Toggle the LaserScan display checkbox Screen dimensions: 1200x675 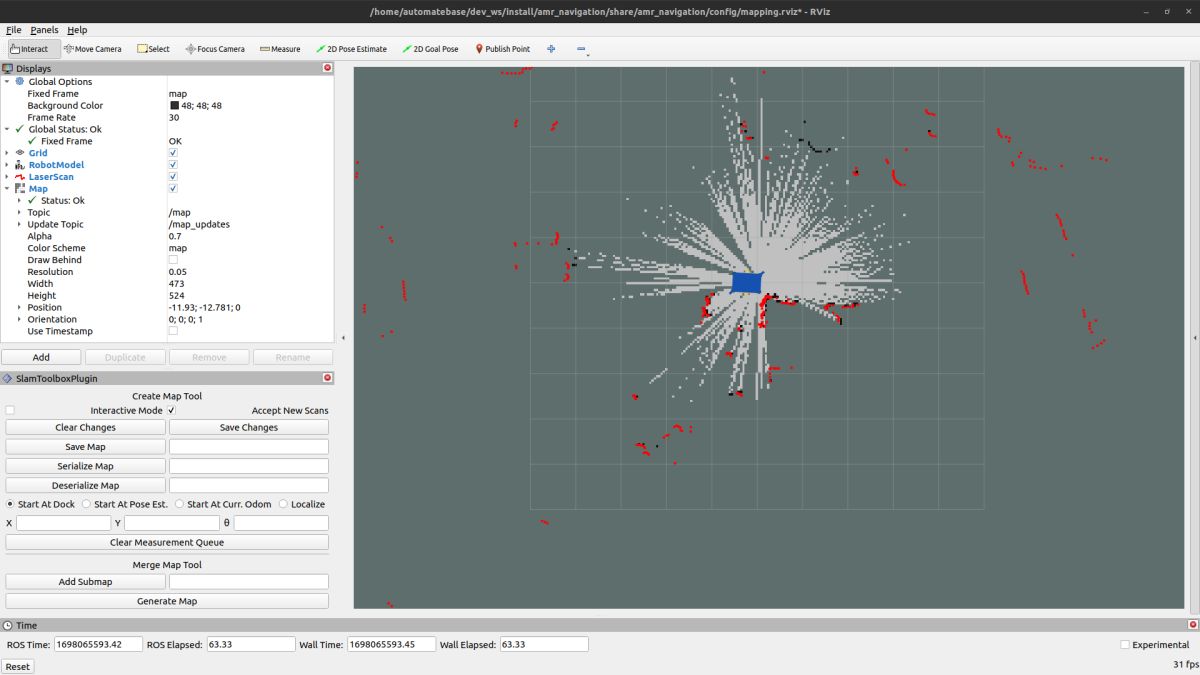click(173, 177)
